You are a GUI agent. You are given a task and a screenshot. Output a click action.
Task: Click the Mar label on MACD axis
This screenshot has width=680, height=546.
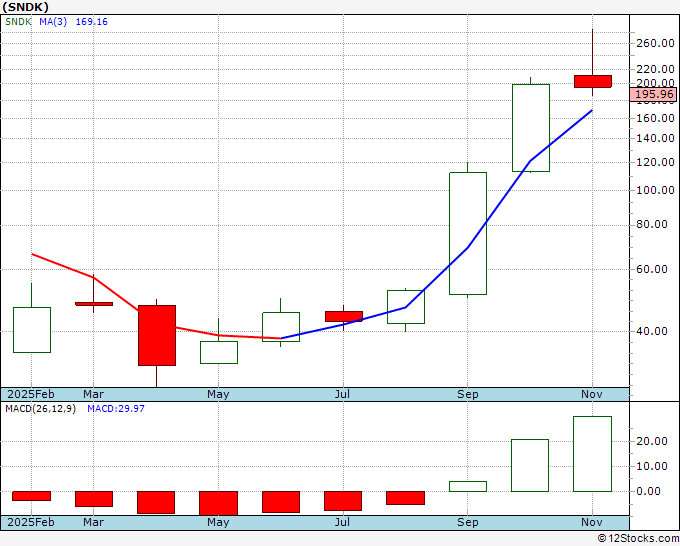[x=94, y=522]
